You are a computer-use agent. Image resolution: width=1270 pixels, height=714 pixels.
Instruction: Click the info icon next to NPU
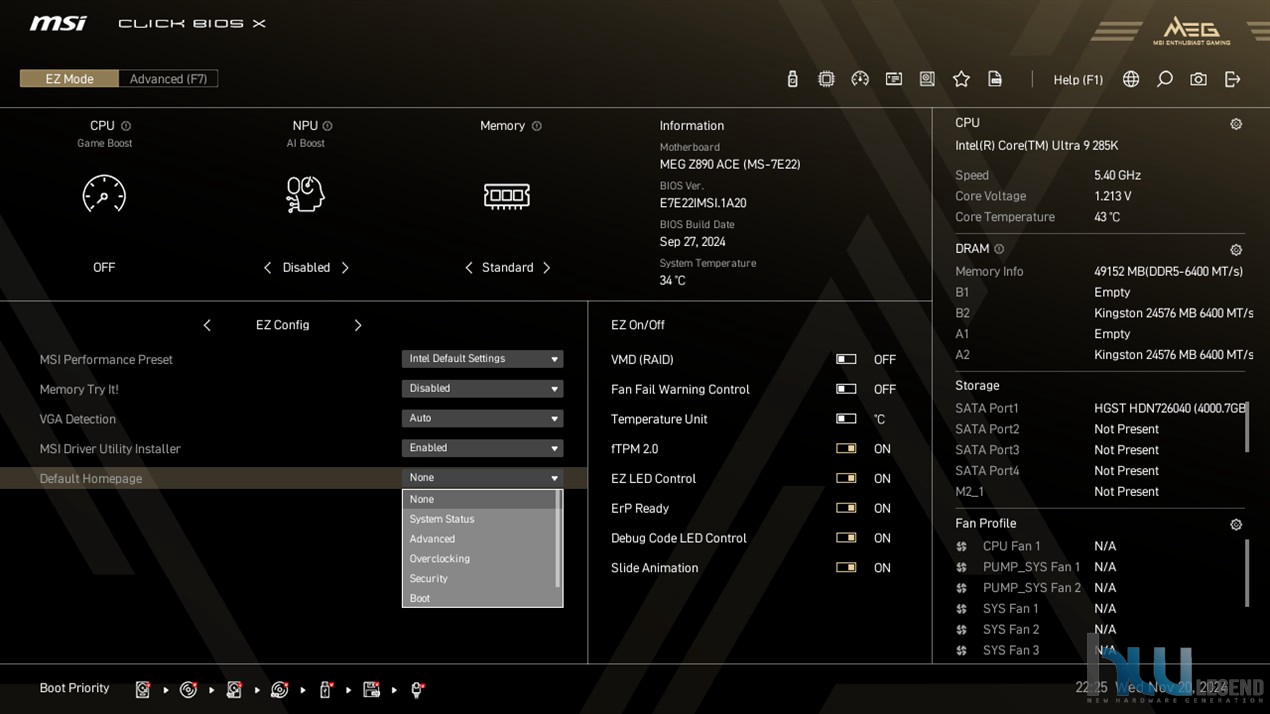327,126
